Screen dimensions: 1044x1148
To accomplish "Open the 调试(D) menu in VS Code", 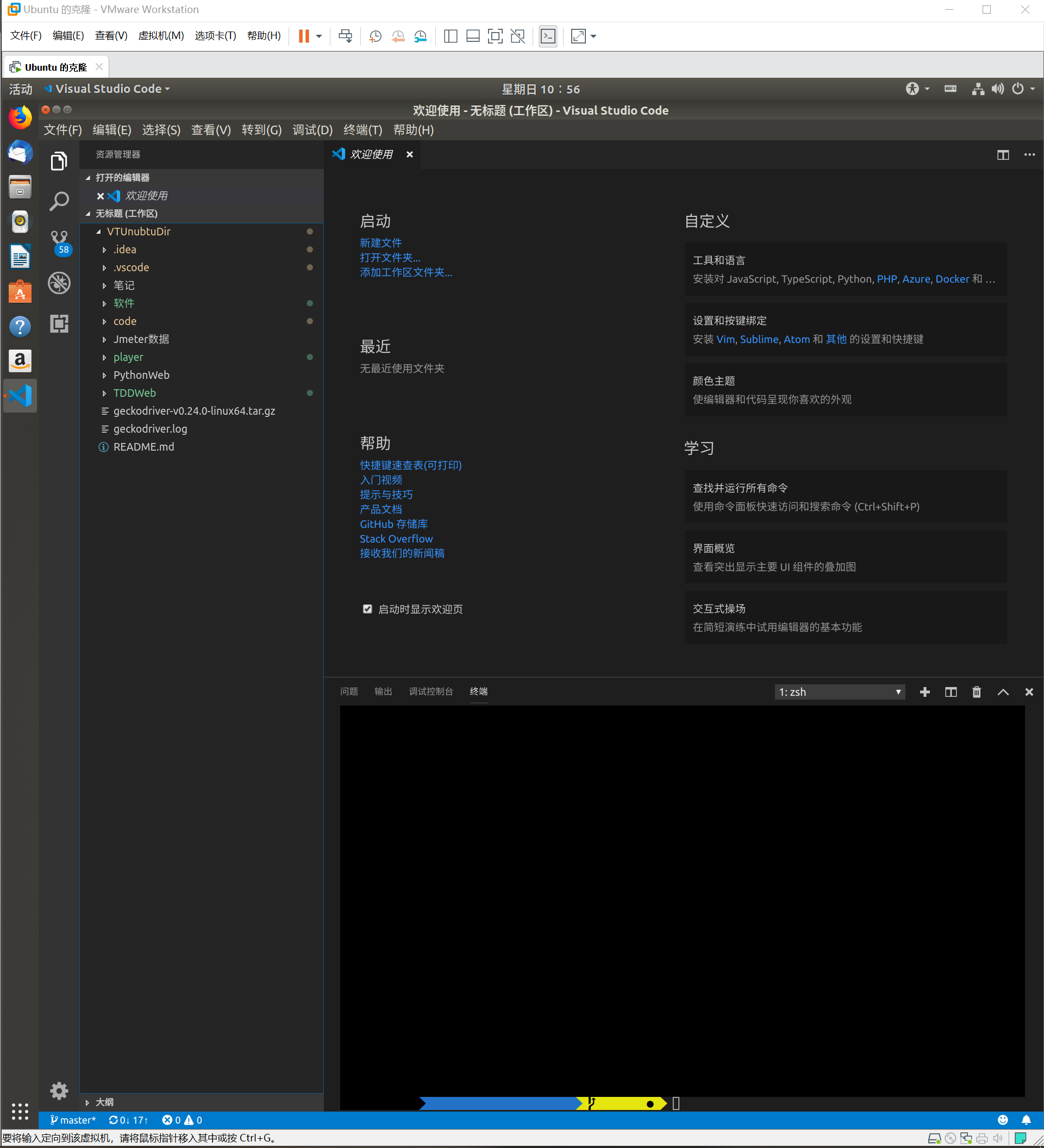I will point(312,130).
